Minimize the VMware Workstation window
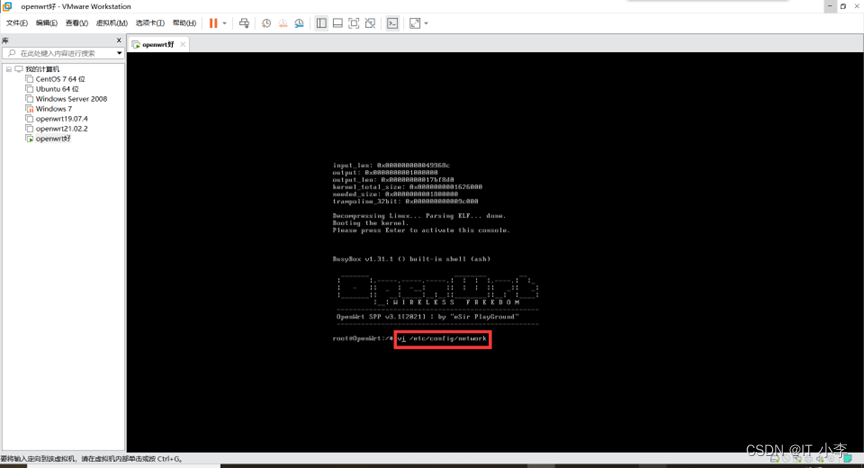 pos(830,6)
